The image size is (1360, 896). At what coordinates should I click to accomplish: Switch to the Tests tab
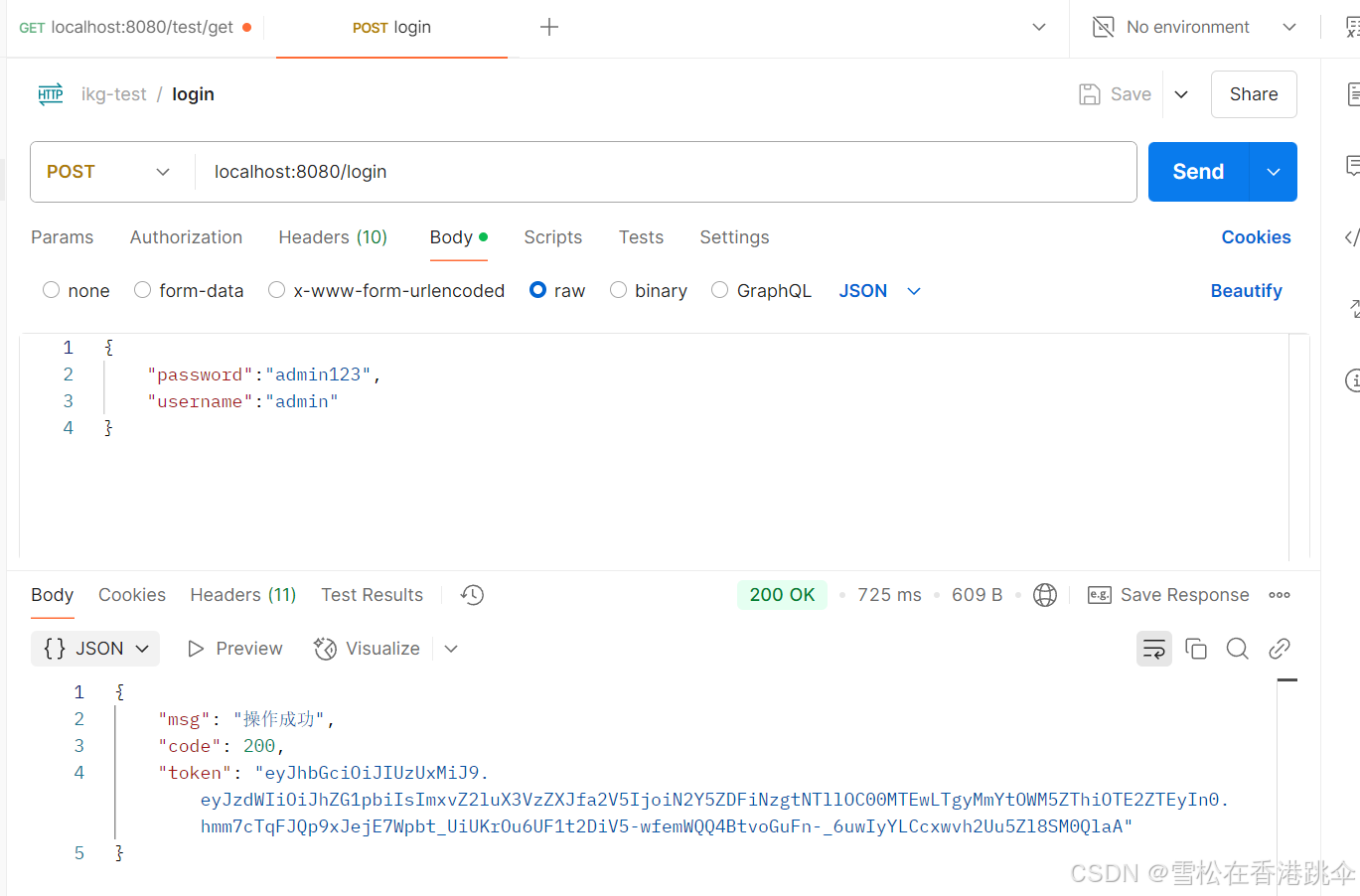coord(641,237)
